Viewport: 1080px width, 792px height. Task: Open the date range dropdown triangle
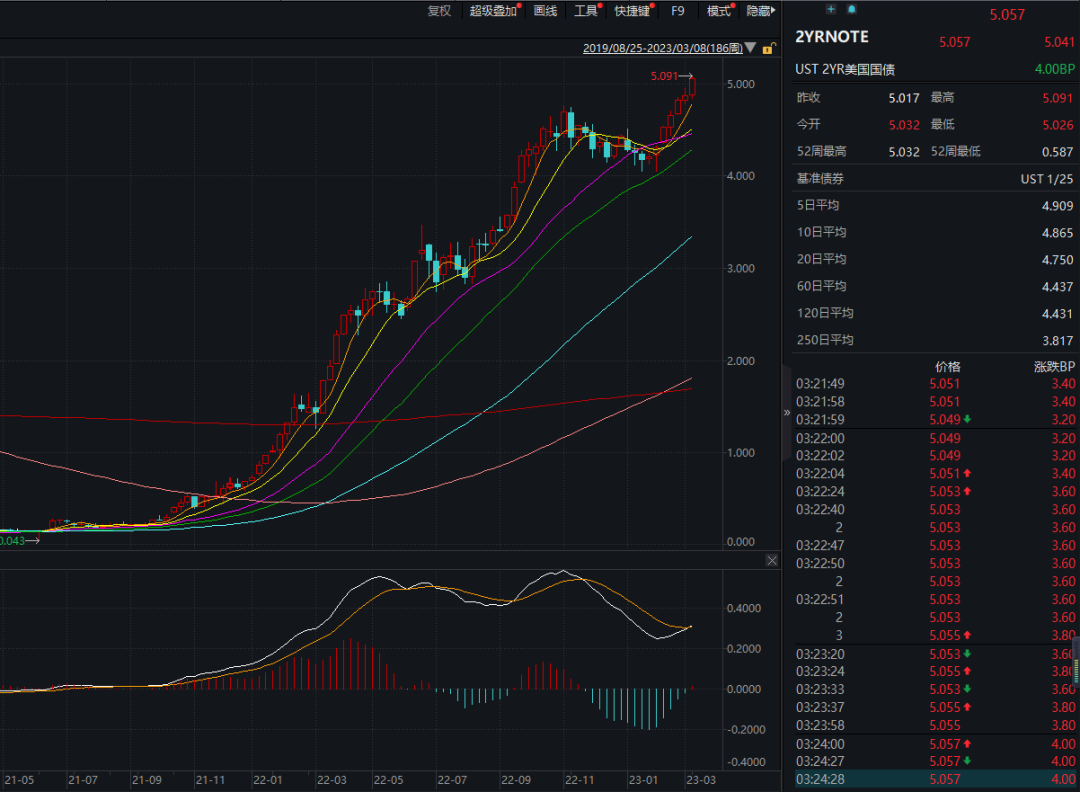pos(751,48)
